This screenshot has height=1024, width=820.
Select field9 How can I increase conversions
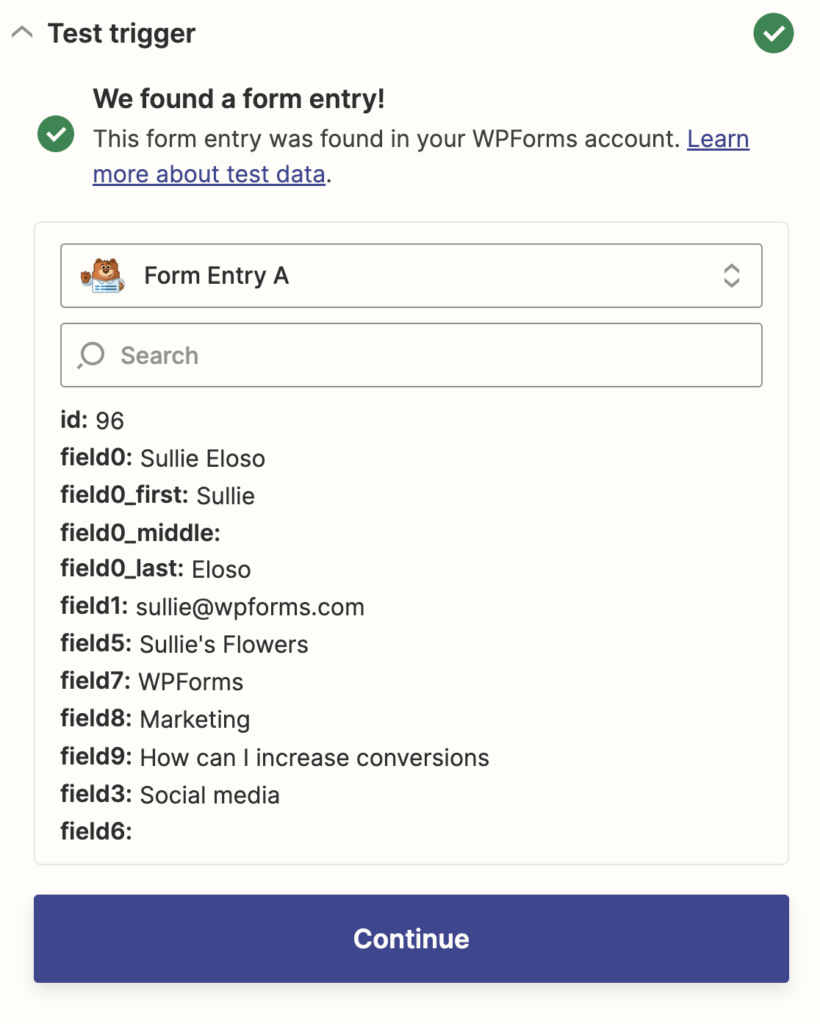(274, 757)
